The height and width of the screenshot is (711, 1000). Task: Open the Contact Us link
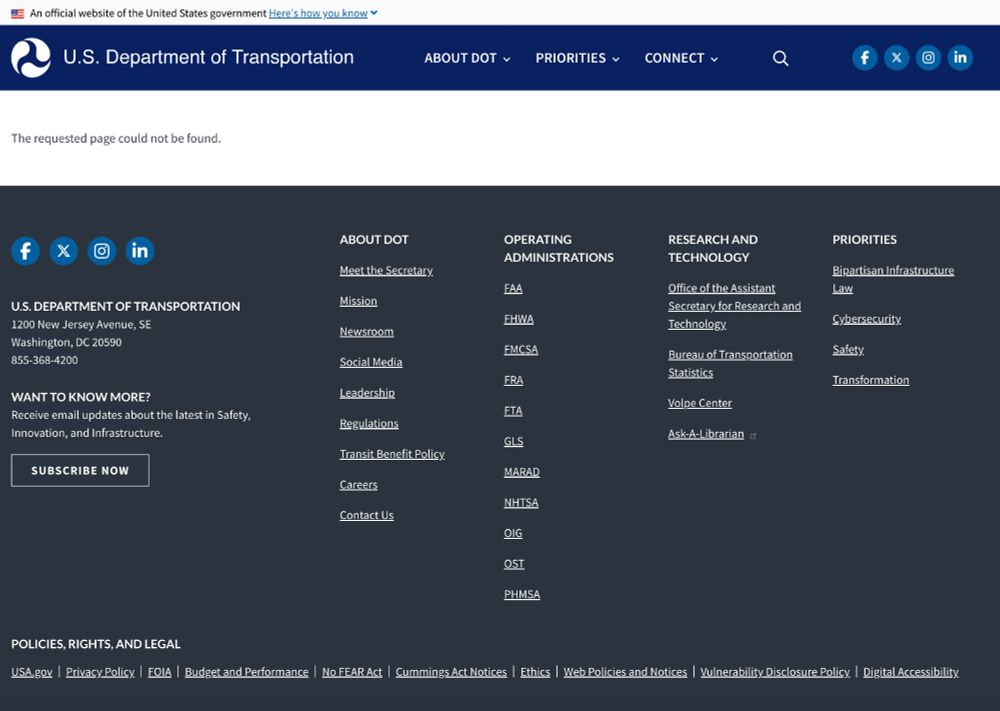point(366,515)
